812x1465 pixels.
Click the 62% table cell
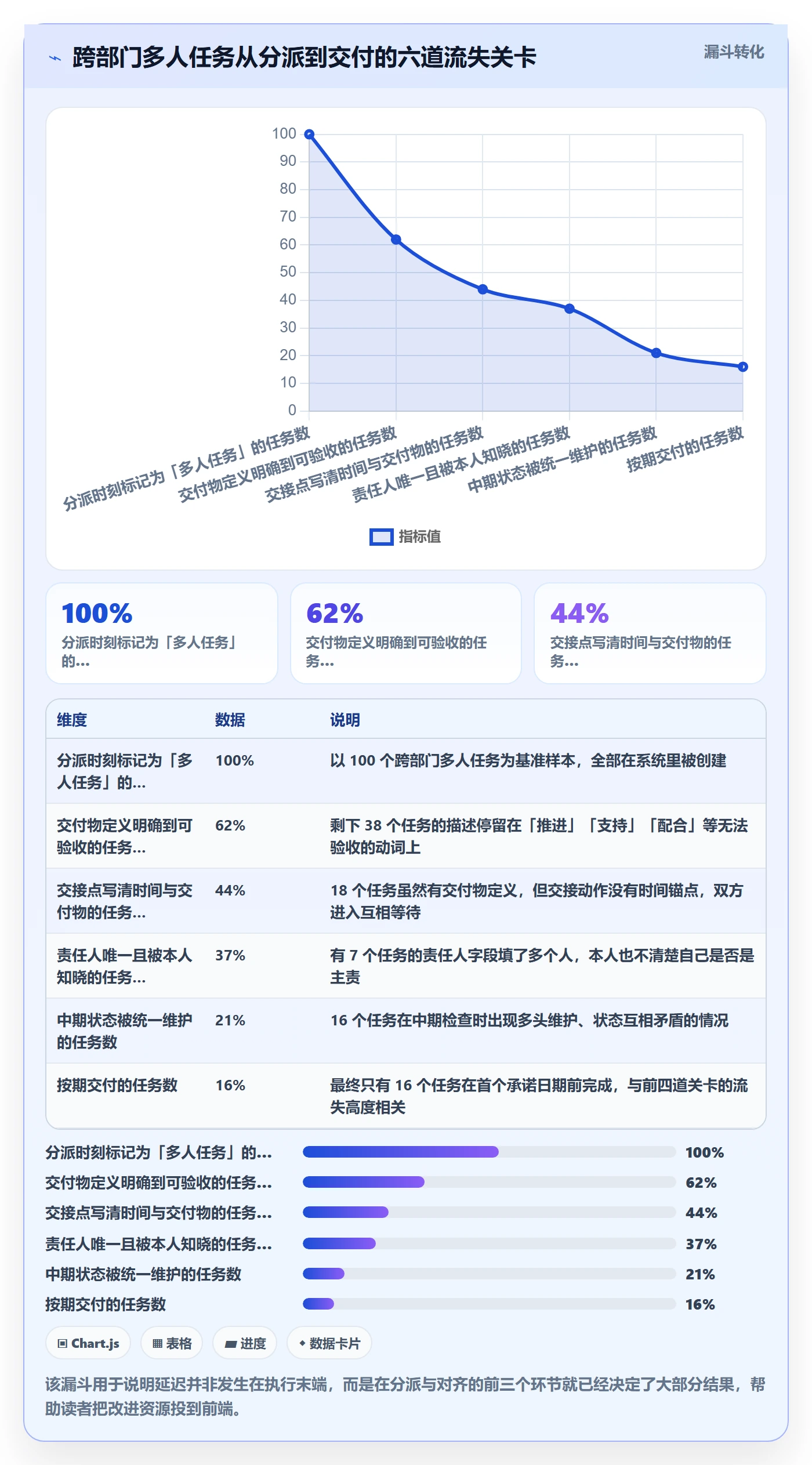tap(230, 825)
